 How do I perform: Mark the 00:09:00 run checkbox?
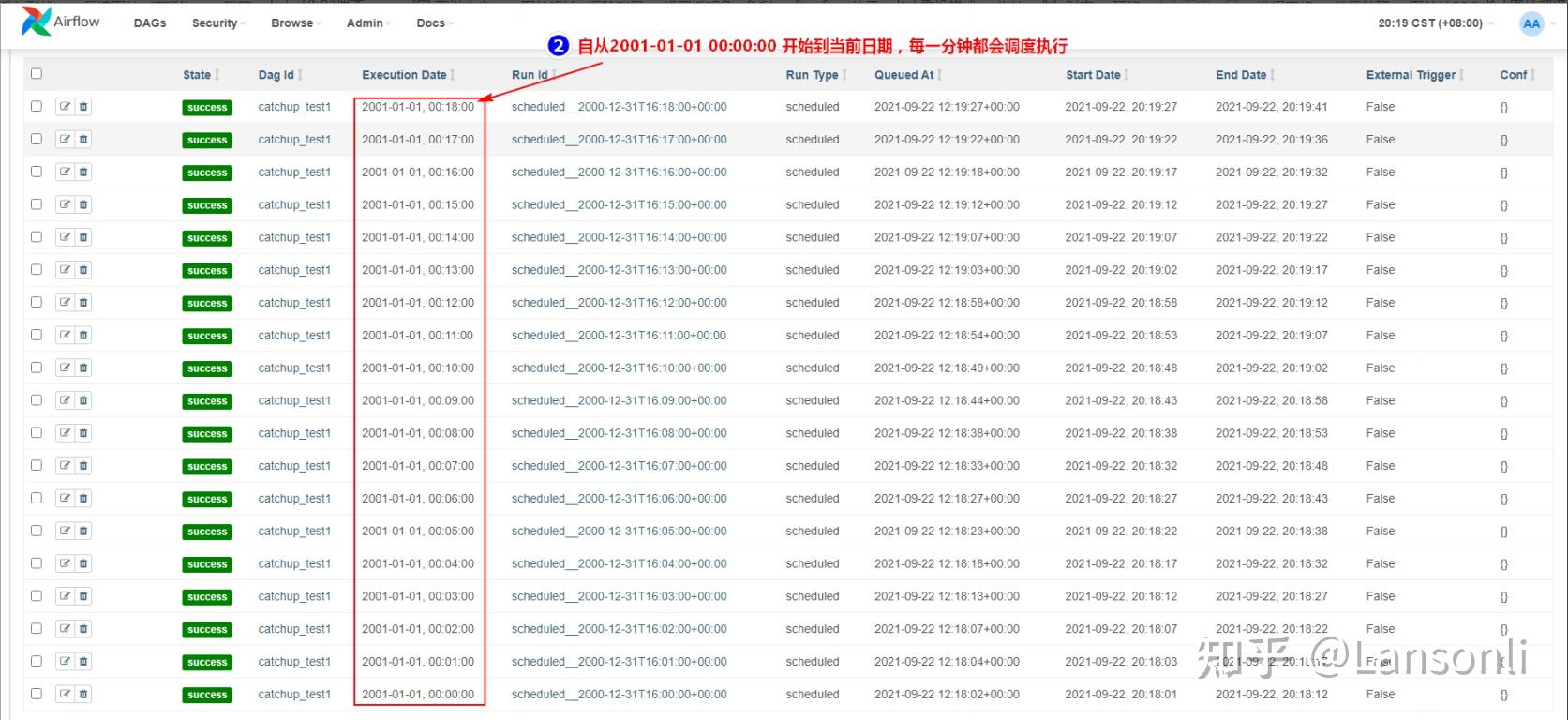click(x=37, y=399)
